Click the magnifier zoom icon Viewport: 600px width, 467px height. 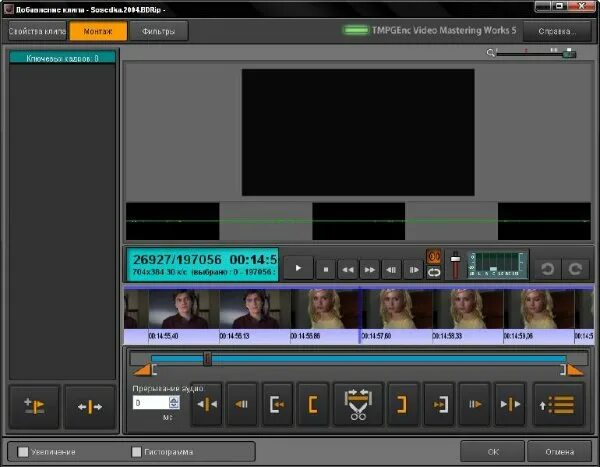tap(490, 53)
